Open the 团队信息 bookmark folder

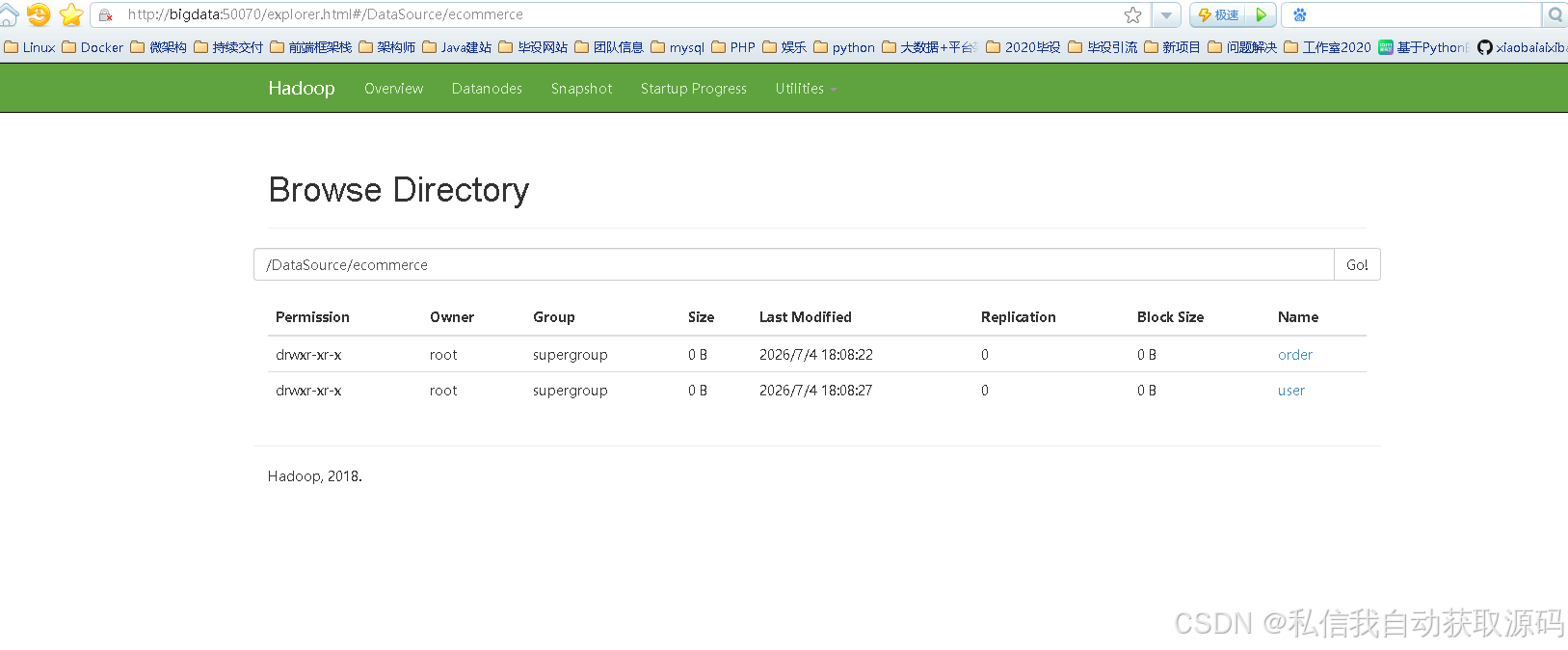[x=609, y=47]
